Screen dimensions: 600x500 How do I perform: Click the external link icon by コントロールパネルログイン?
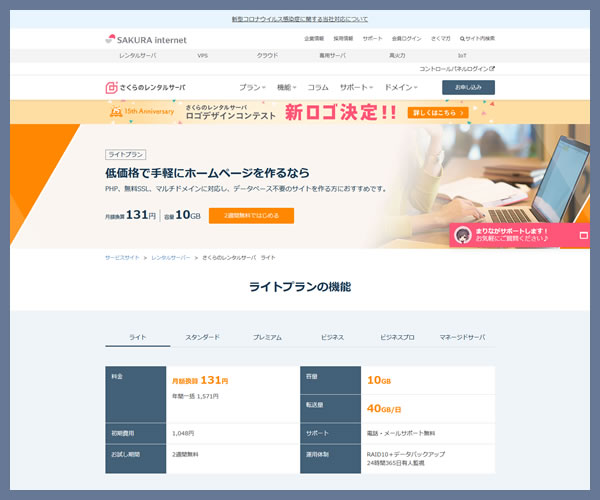(x=492, y=68)
